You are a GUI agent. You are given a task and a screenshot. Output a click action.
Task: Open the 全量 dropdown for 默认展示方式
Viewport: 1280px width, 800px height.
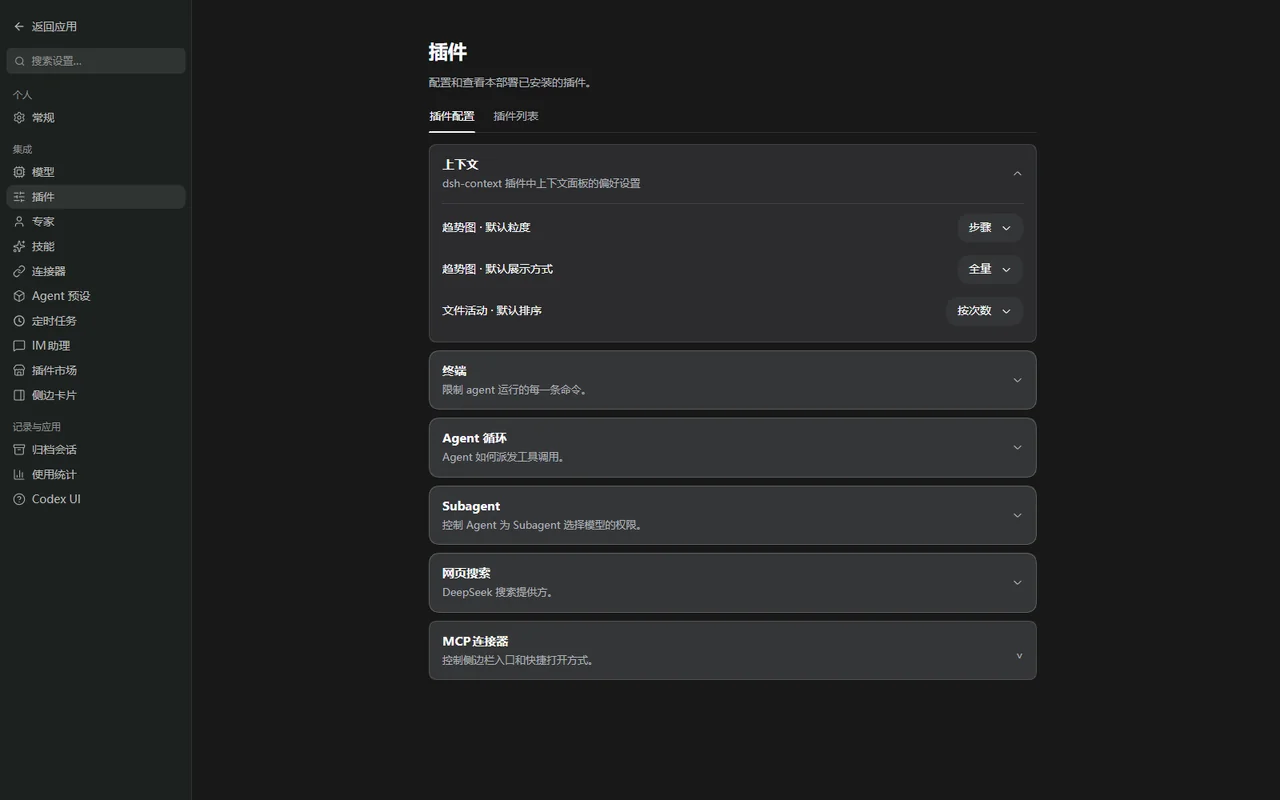pyautogui.click(x=990, y=269)
